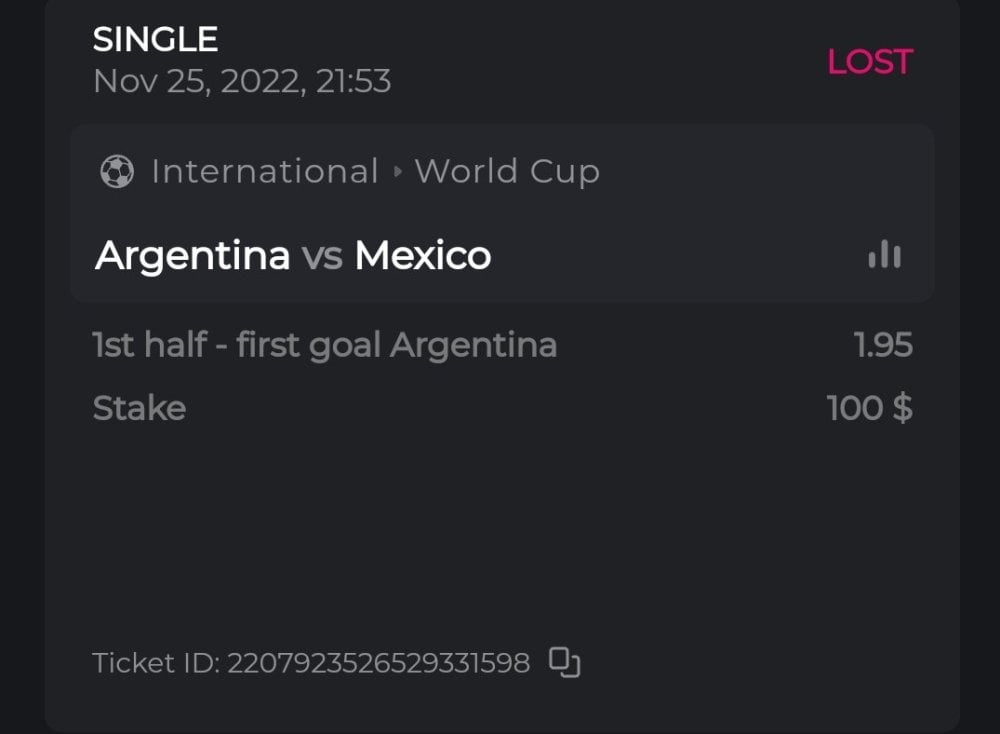Image resolution: width=1000 pixels, height=734 pixels.
Task: Open match statistics bar chart icon
Action: tap(884, 256)
